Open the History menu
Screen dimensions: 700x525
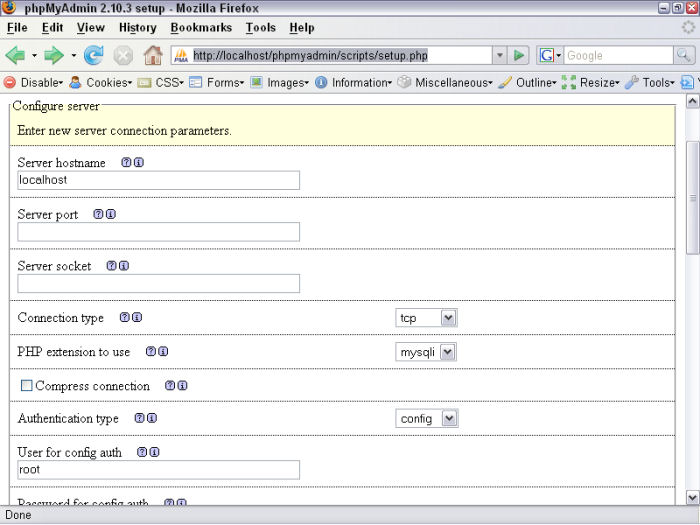coord(138,28)
